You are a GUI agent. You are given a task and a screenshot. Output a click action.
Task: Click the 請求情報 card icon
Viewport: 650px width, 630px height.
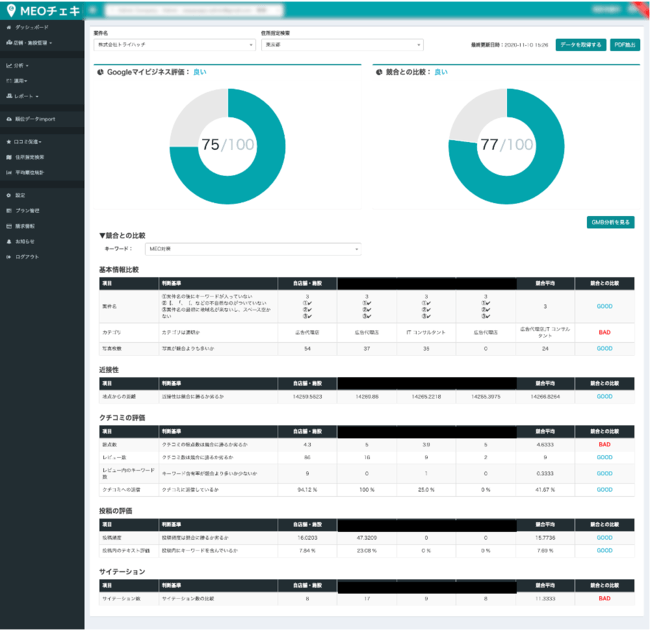click(x=8, y=226)
